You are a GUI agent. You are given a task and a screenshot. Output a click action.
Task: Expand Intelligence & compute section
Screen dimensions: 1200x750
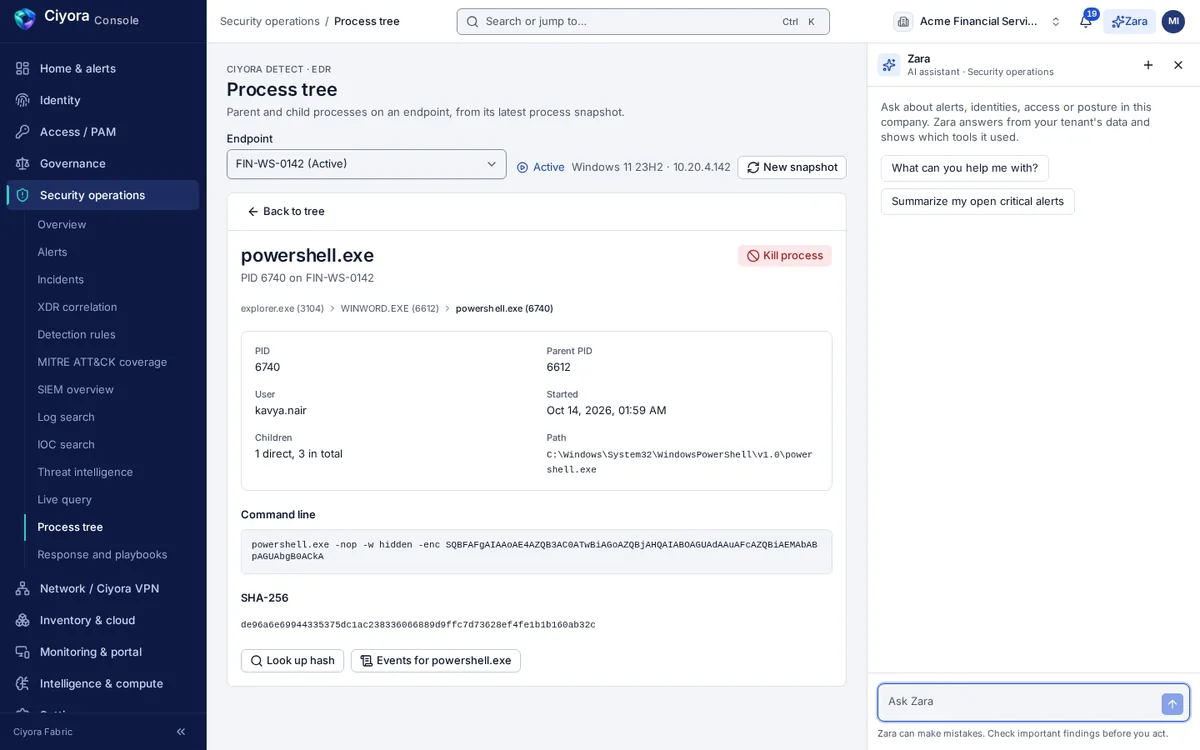[103, 684]
